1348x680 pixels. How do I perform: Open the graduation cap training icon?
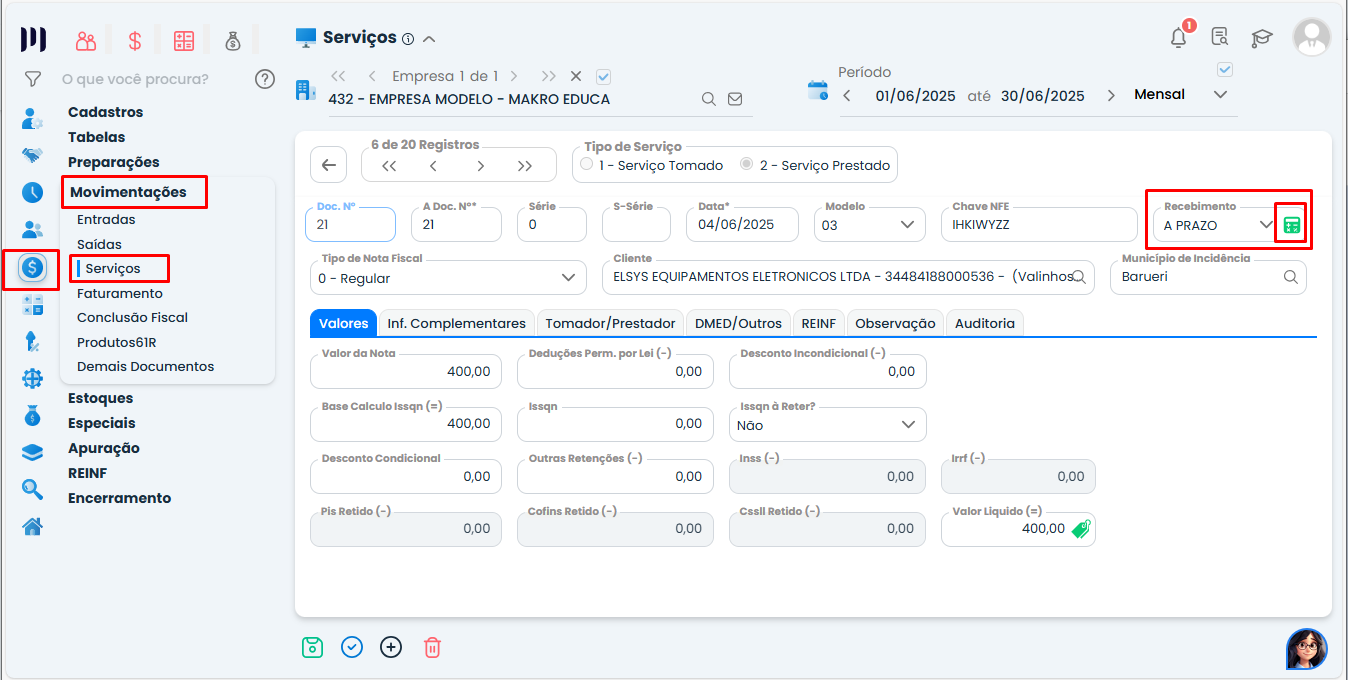click(x=1262, y=38)
